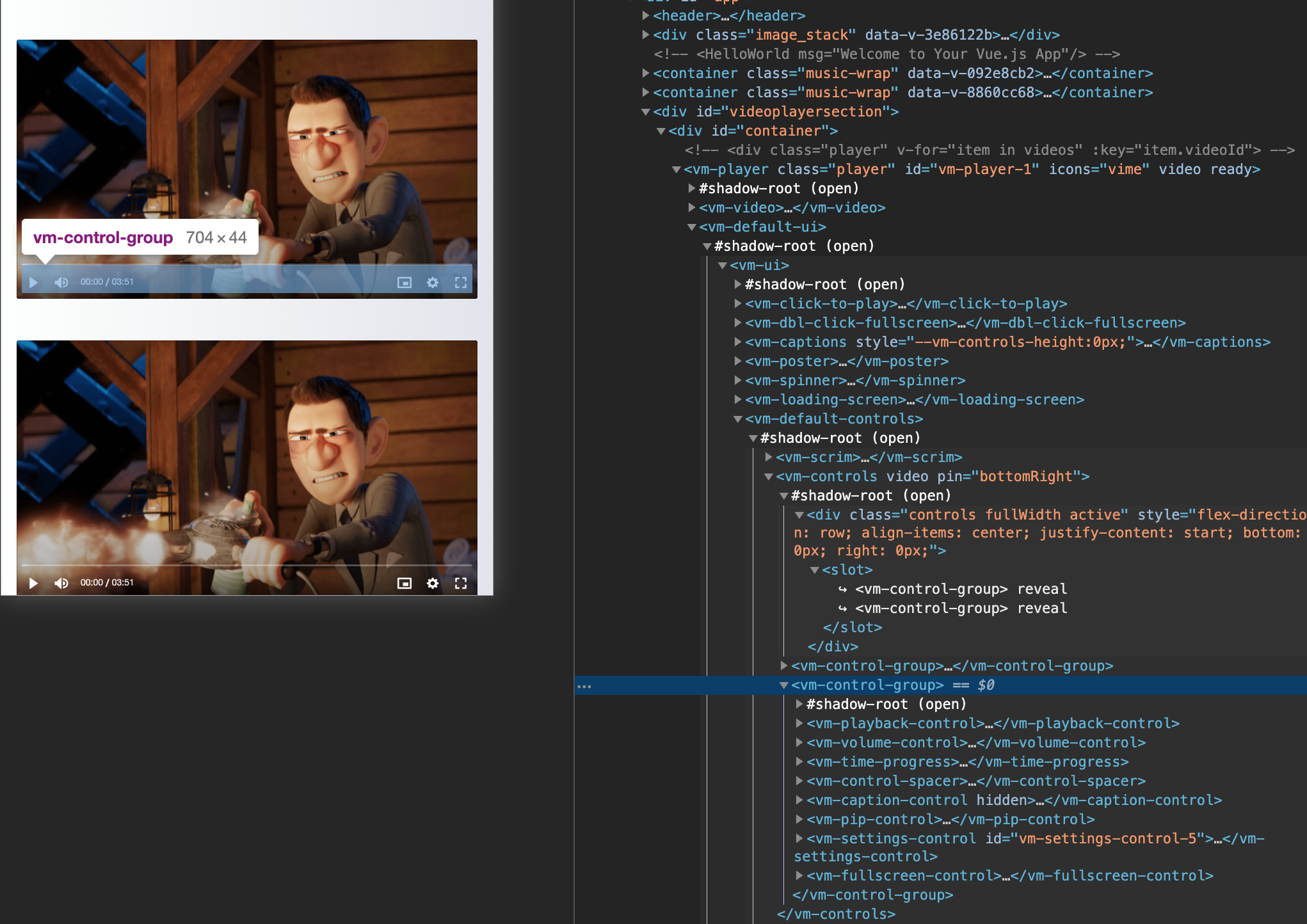The height and width of the screenshot is (924, 1307).
Task: Mute the first video's volume icon
Action: pos(61,282)
